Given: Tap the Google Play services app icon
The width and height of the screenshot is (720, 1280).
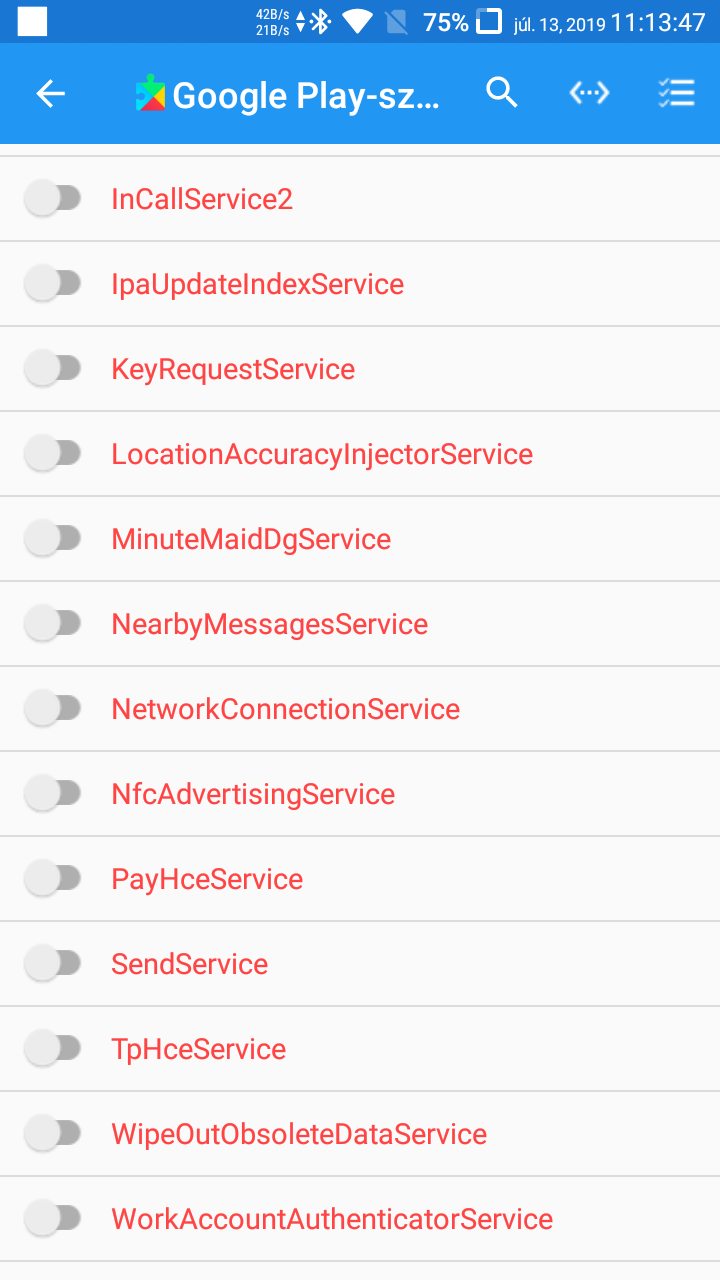Looking at the screenshot, I should (151, 93).
